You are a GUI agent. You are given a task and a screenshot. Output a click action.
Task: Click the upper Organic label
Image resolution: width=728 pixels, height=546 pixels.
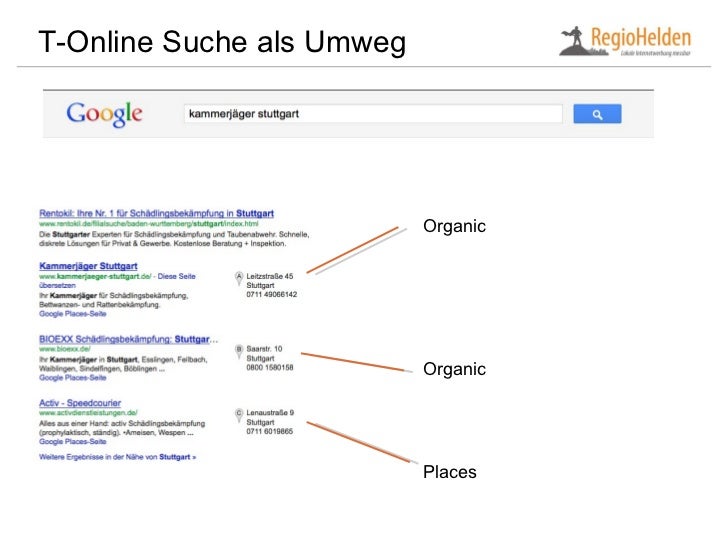pos(454,226)
